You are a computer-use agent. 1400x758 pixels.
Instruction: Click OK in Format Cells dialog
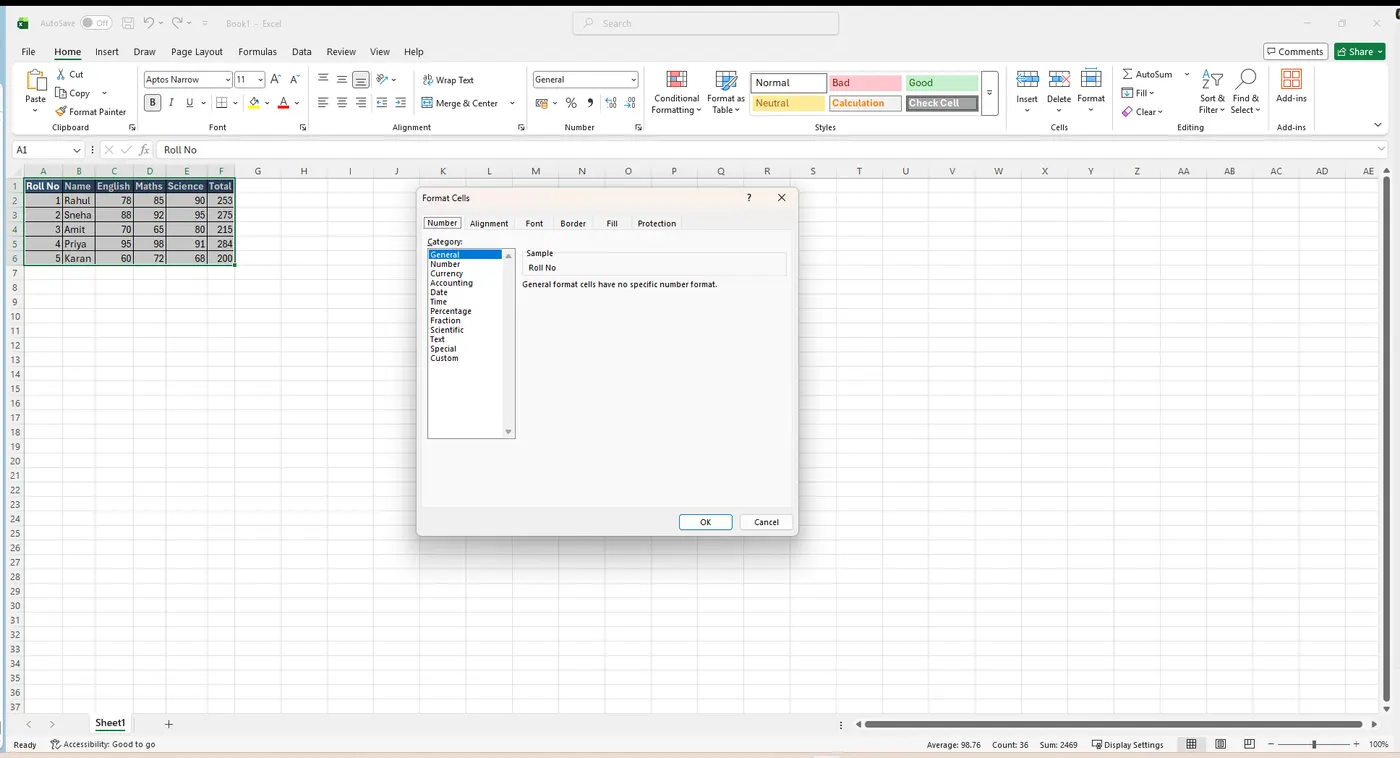coord(705,522)
